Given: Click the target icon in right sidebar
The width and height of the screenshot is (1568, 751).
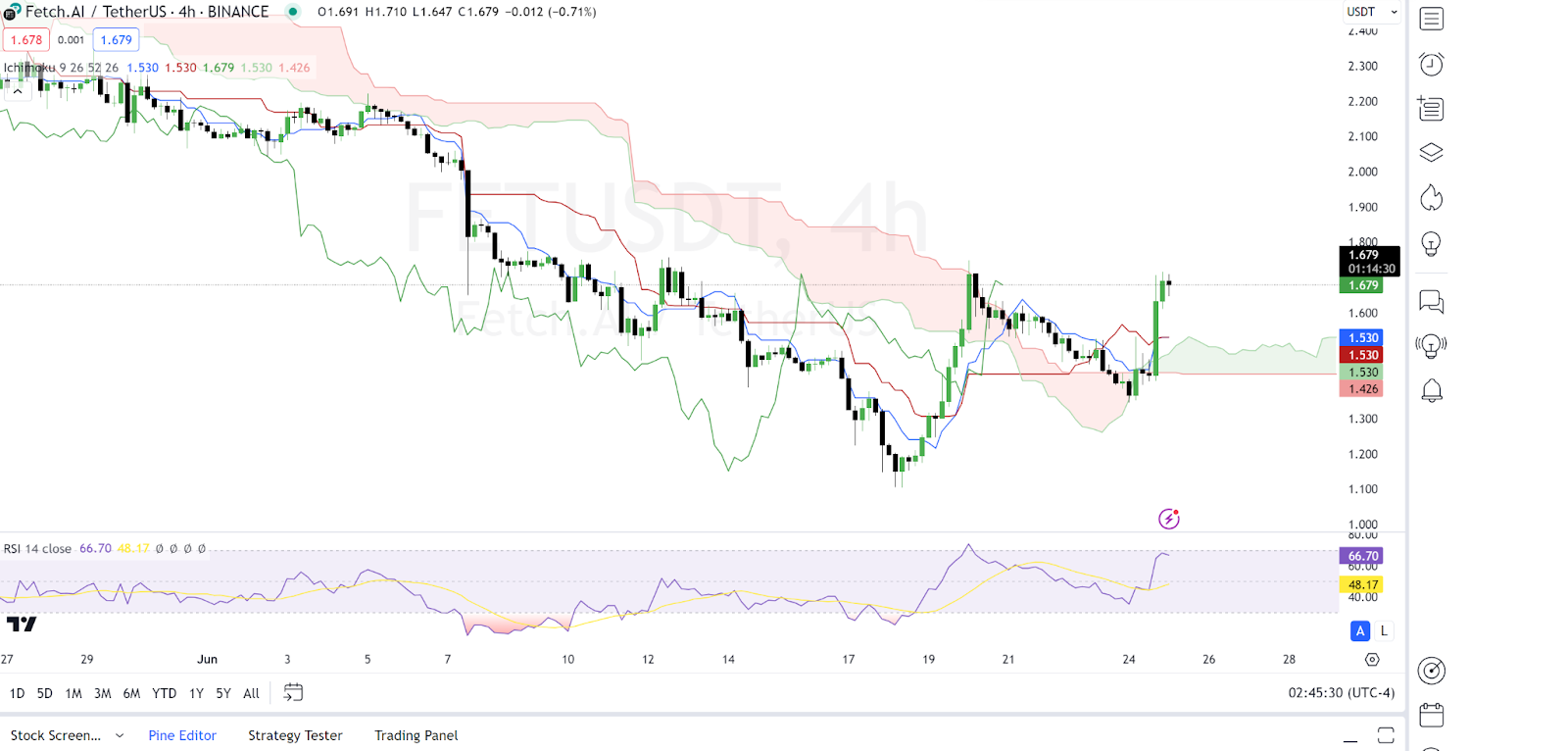Looking at the screenshot, I should pos(1431,671).
